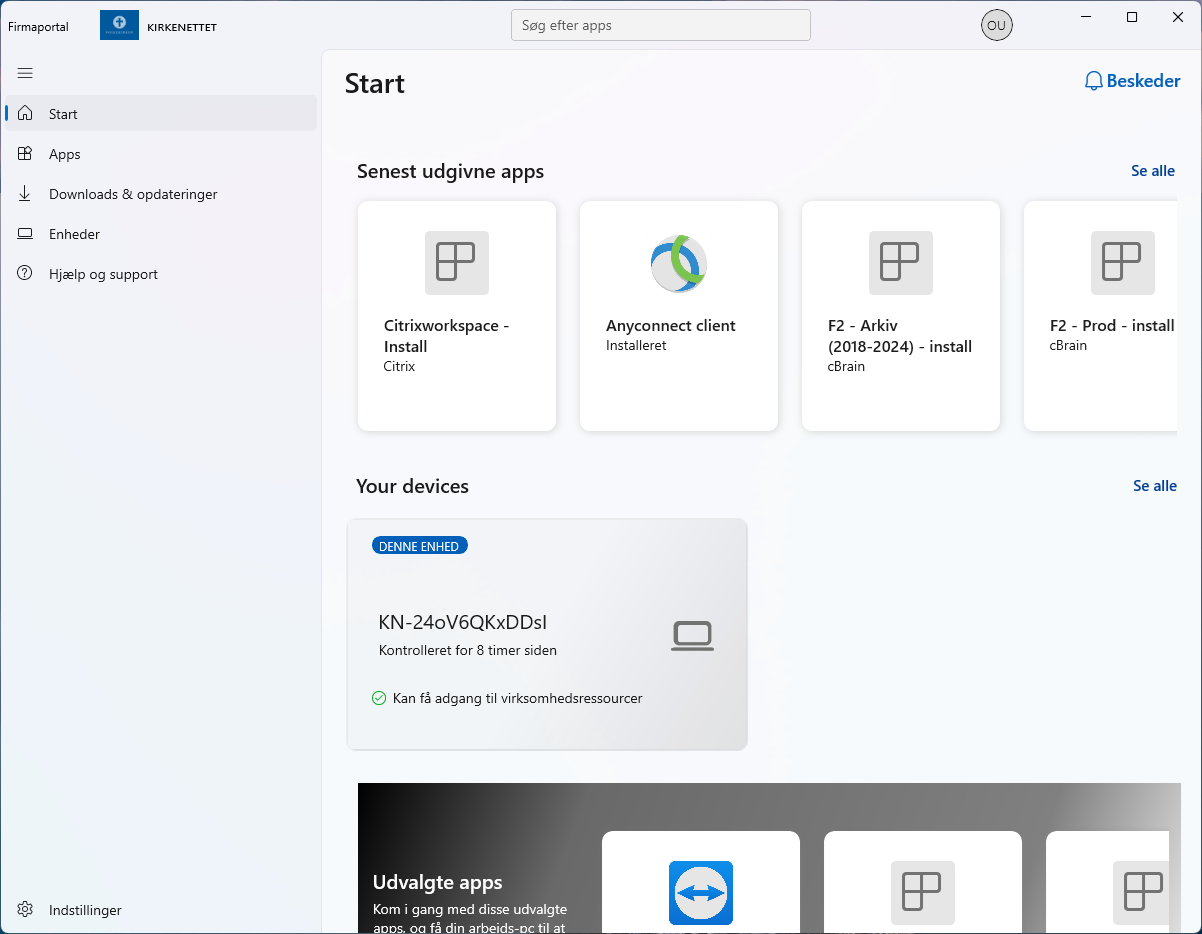Click the TeamViewer icon in Udvalgte apps

tap(701, 893)
